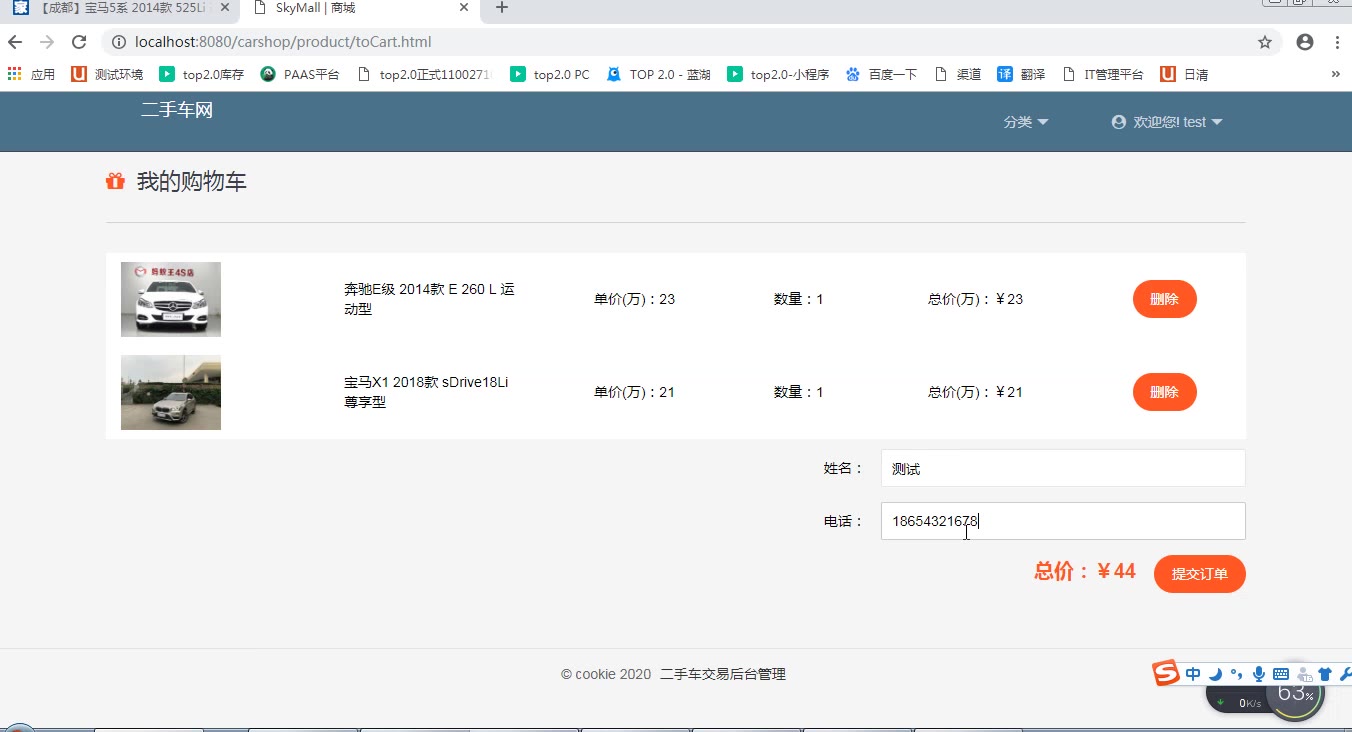This screenshot has width=1352, height=732.
Task: Open the 欢迎您! test user dropdown
Action: pyautogui.click(x=1167, y=122)
